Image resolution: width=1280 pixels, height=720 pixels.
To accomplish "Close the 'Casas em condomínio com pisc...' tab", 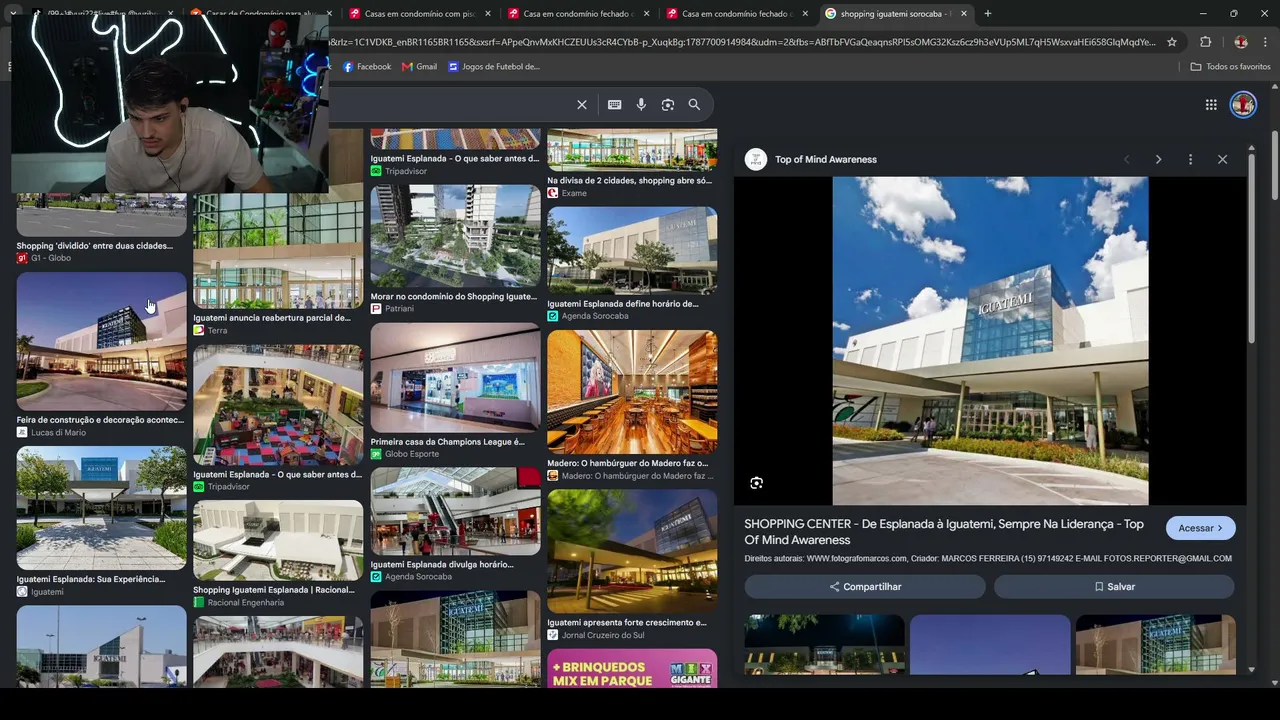I will (x=487, y=14).
